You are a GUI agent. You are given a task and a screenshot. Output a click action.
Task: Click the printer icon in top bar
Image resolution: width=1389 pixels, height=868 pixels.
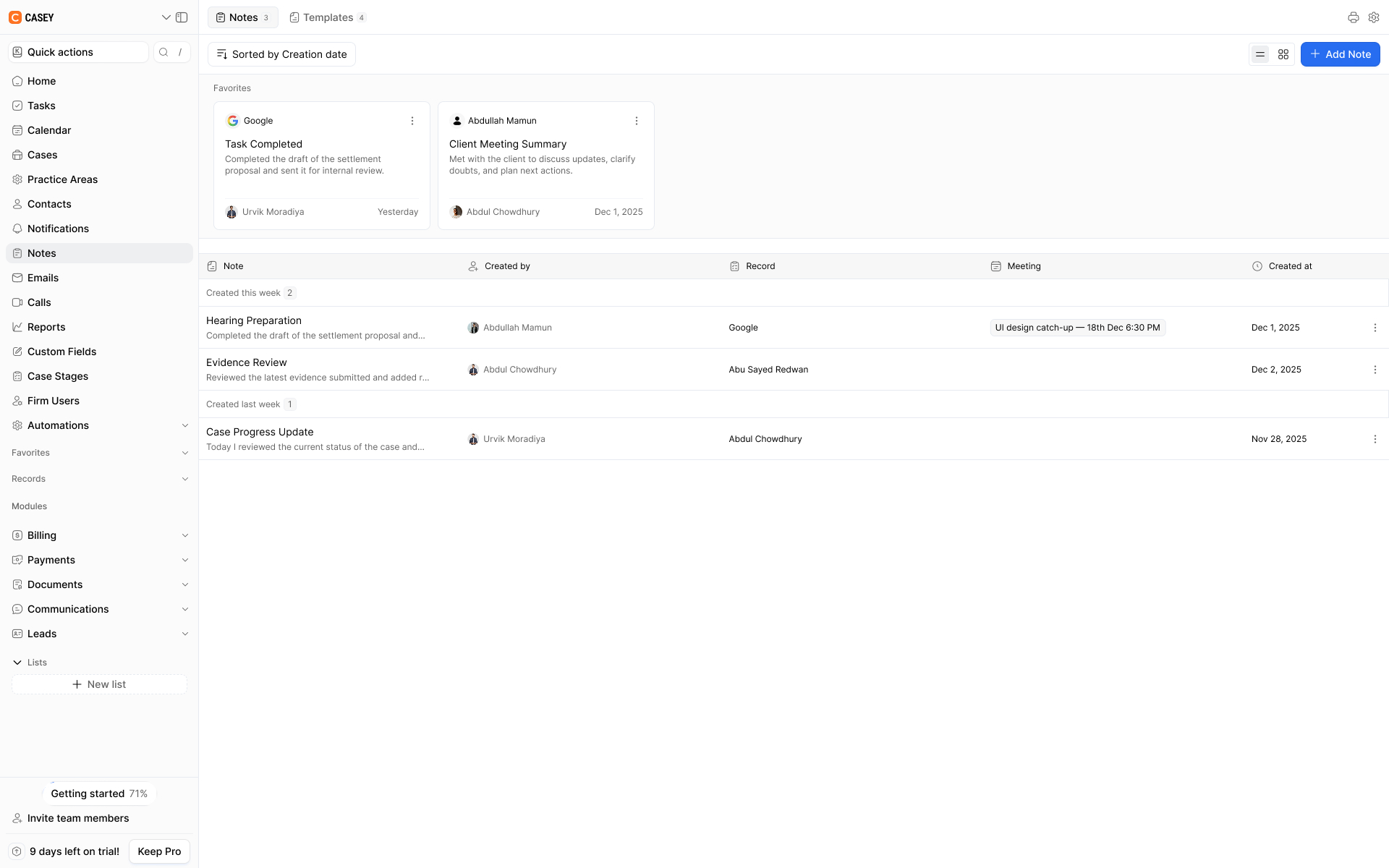pos(1353,17)
